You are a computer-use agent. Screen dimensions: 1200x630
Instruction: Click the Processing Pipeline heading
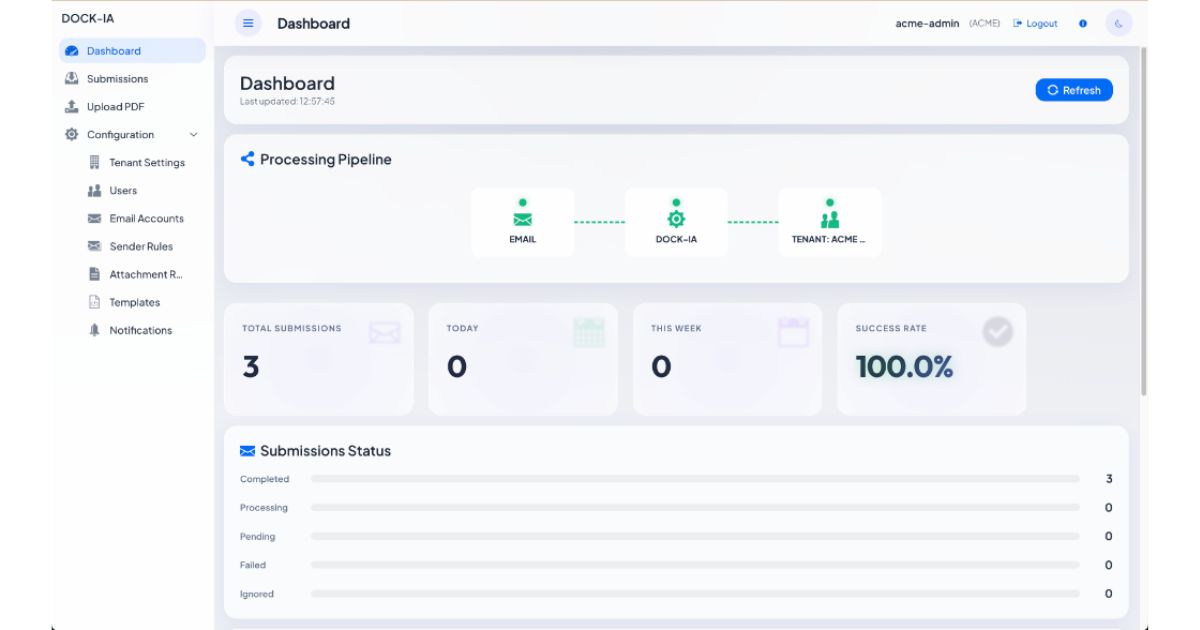click(x=326, y=159)
